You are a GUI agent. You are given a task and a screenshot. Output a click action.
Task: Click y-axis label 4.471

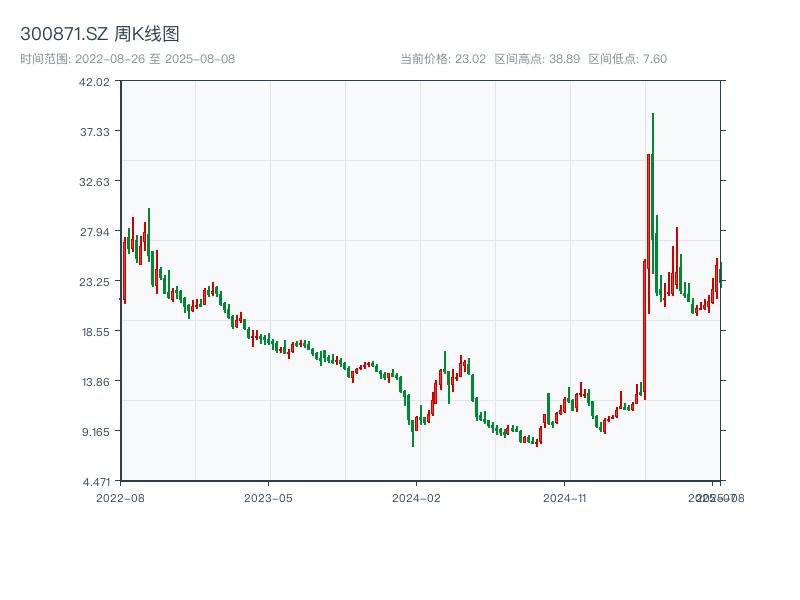(x=96, y=482)
